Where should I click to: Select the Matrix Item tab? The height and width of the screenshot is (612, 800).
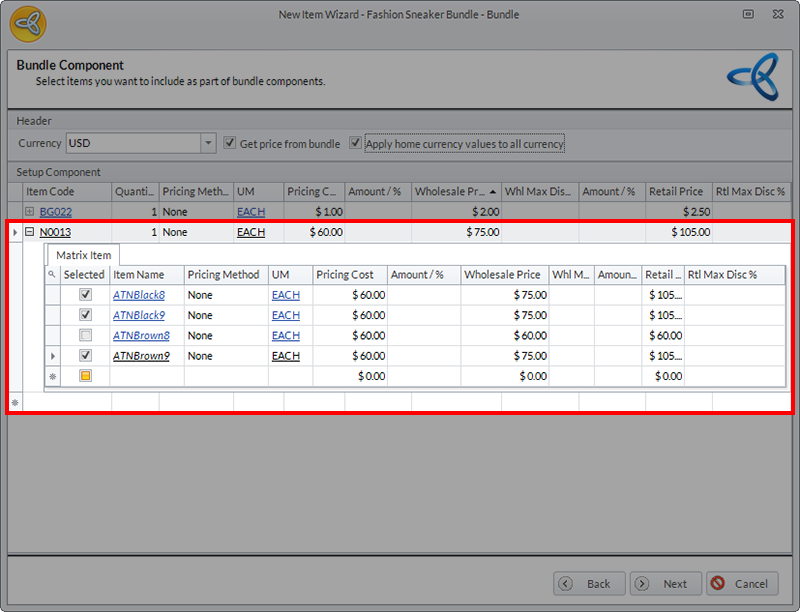83,255
